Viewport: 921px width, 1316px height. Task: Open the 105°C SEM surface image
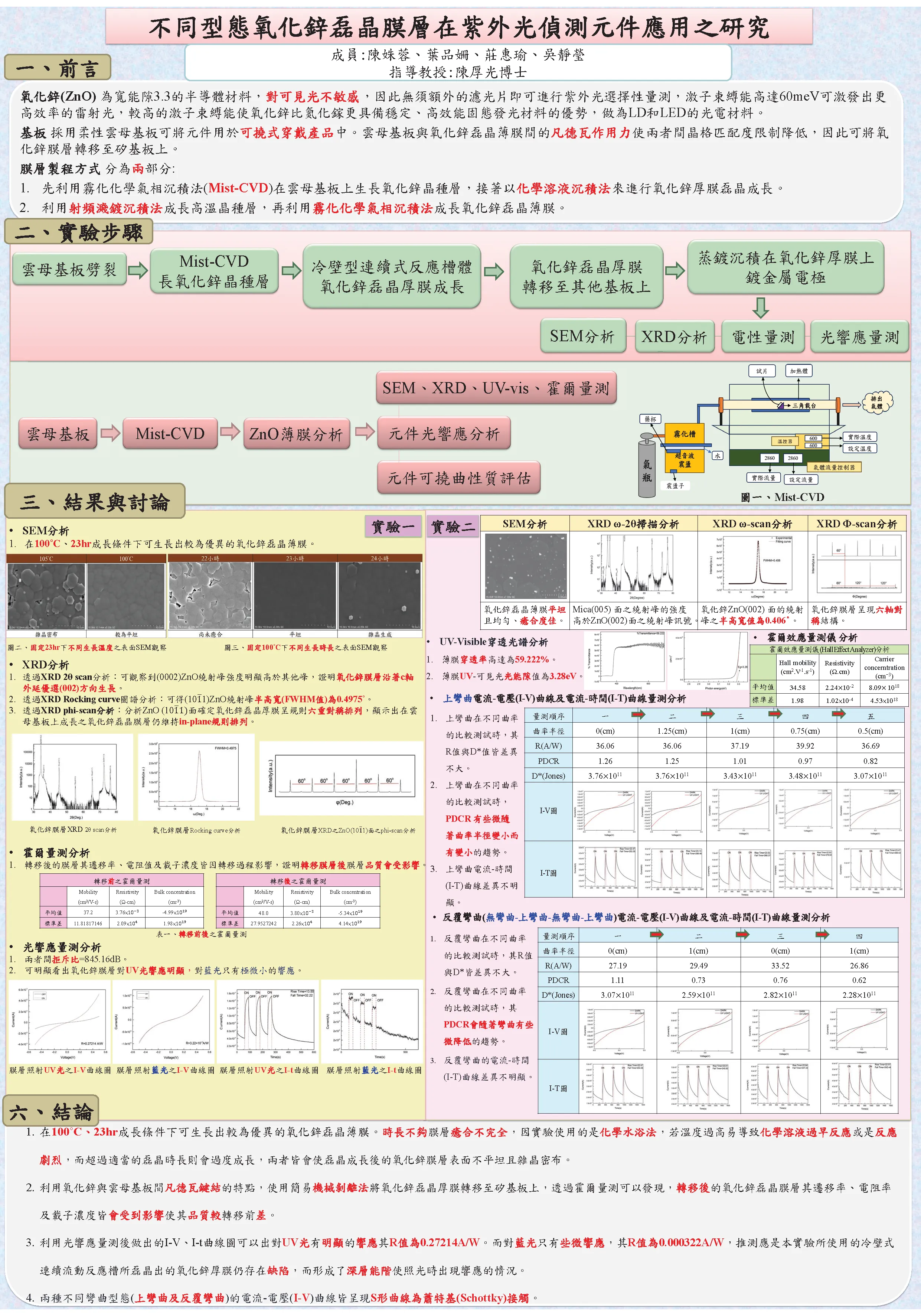(46, 596)
